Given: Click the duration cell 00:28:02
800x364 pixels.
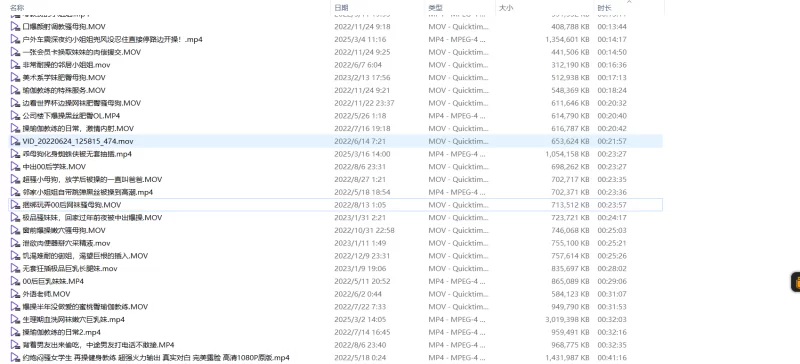Looking at the screenshot, I should pyautogui.click(x=612, y=269).
